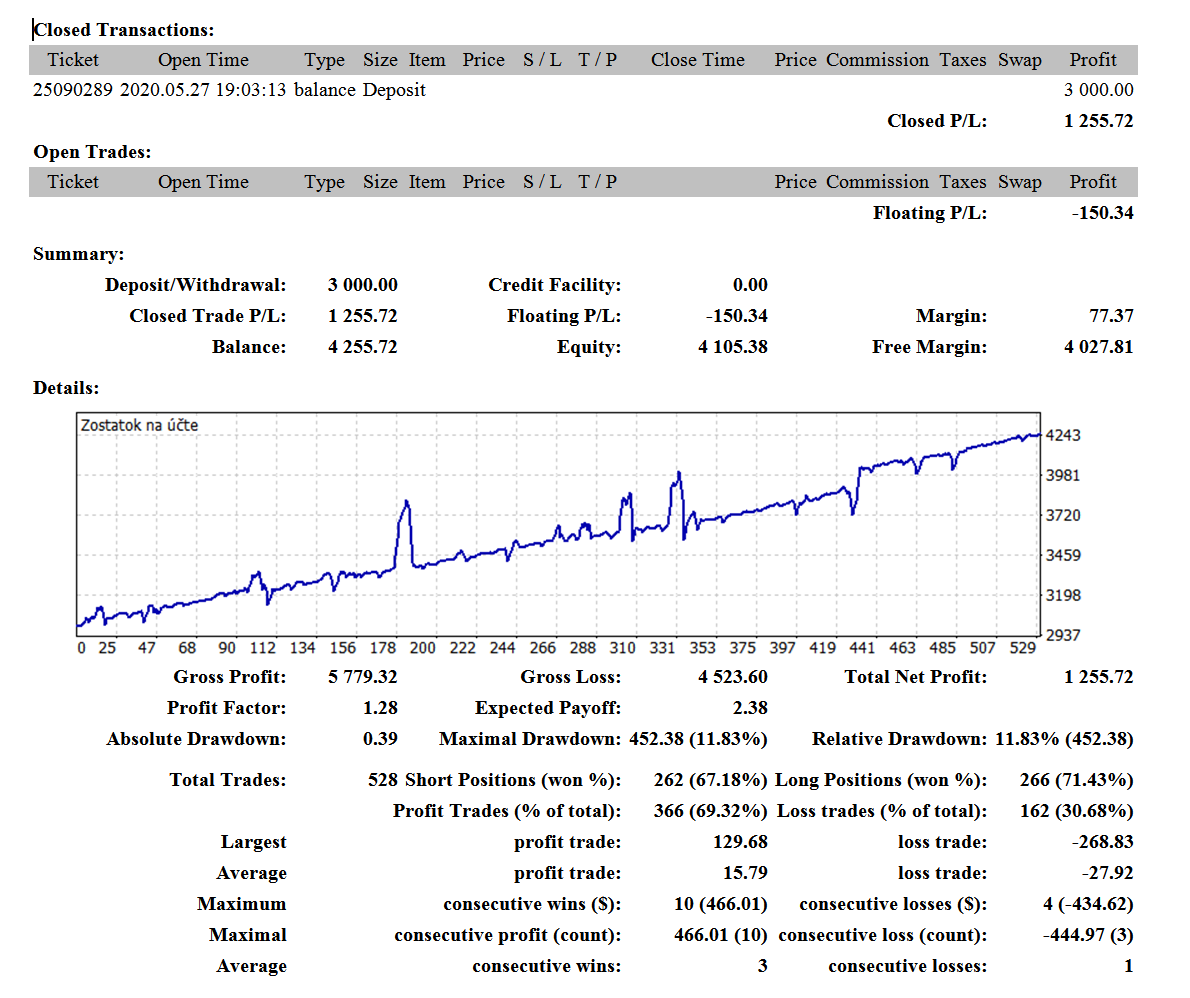1190x998 pixels.
Task: Click the Free Margin value 4 027.81
Action: 1098,348
